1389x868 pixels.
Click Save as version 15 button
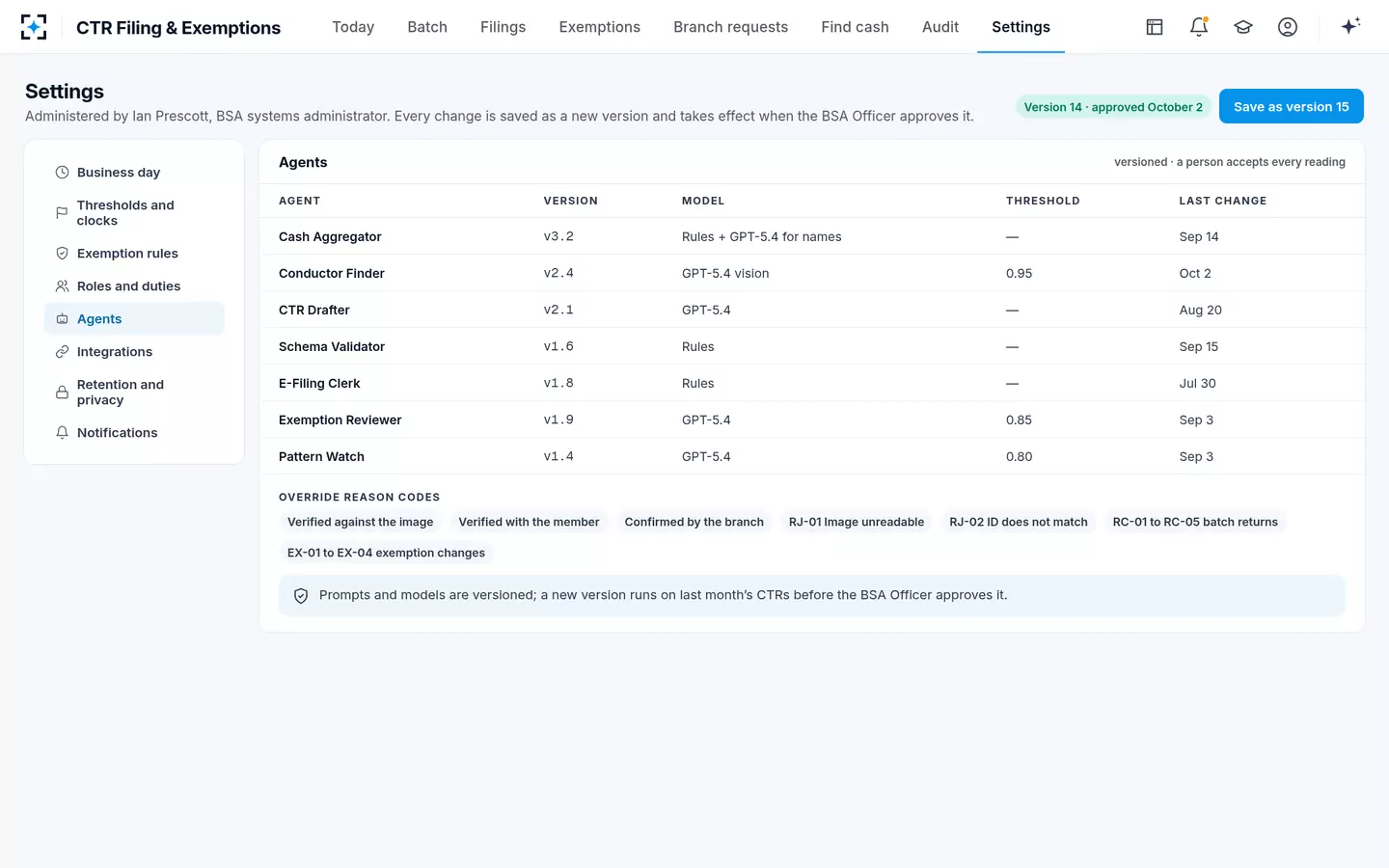[x=1292, y=106]
